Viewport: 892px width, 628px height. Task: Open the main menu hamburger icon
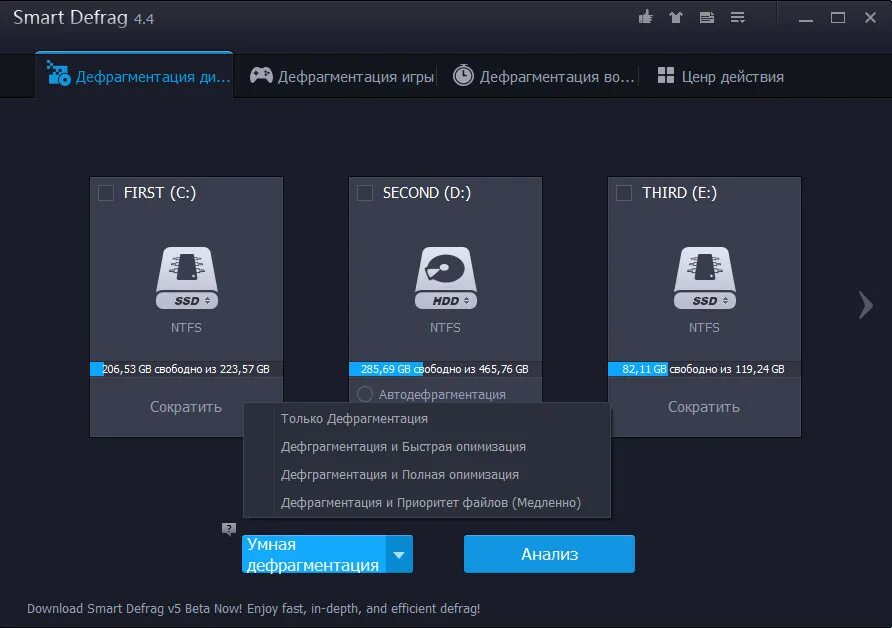click(738, 18)
